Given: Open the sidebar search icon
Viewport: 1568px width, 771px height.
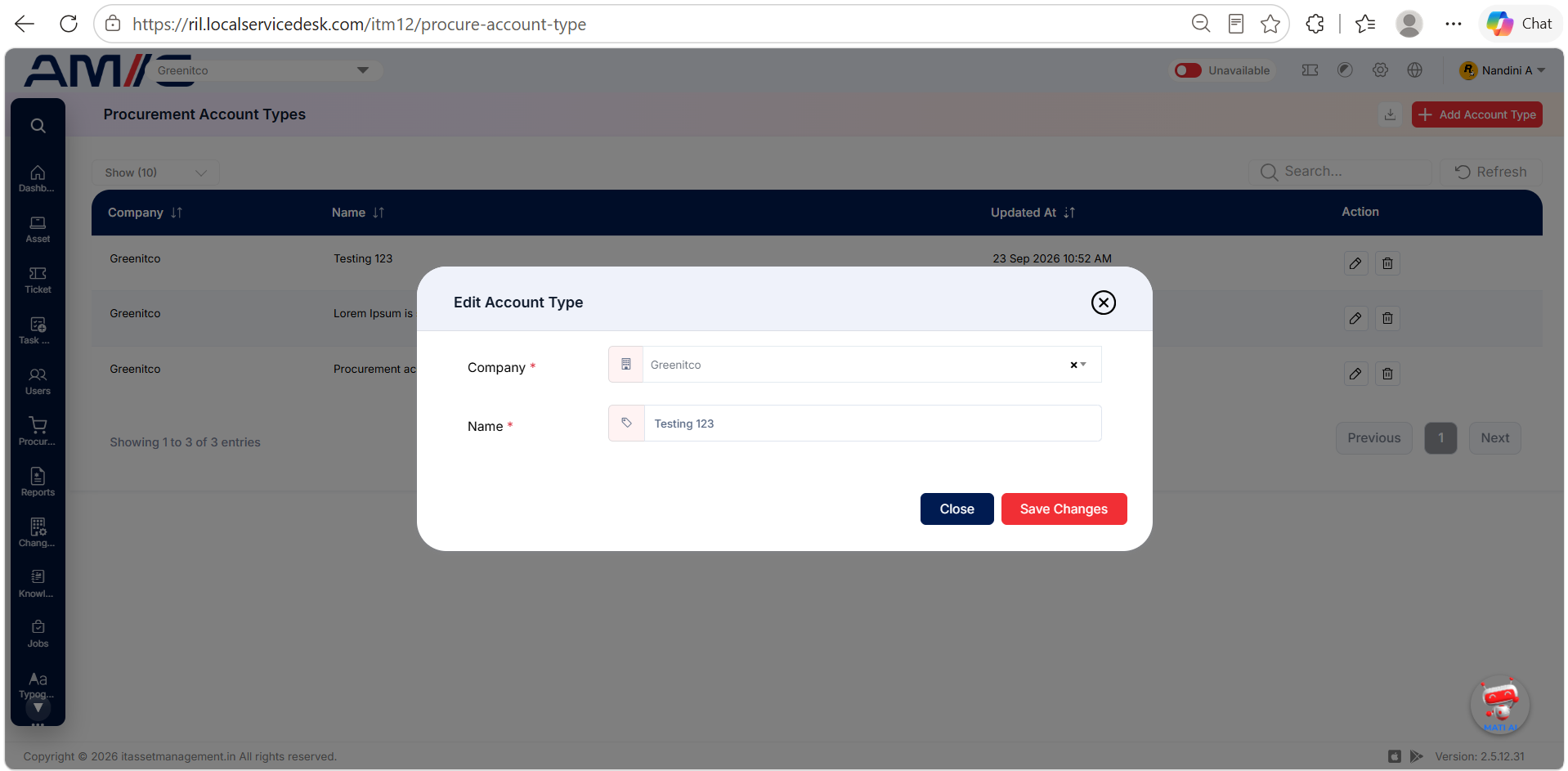Looking at the screenshot, I should (38, 126).
